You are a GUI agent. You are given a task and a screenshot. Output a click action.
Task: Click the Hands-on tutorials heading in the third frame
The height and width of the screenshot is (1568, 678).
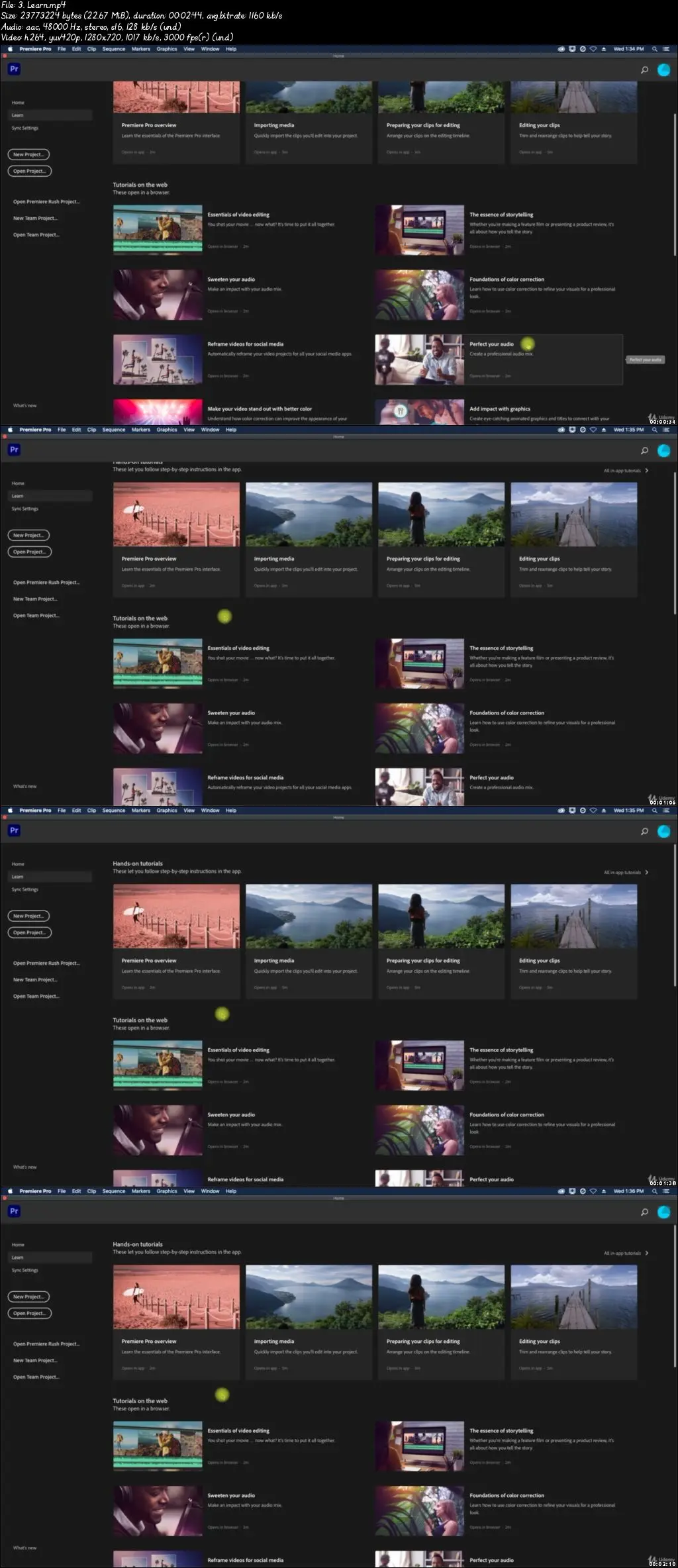pos(138,863)
